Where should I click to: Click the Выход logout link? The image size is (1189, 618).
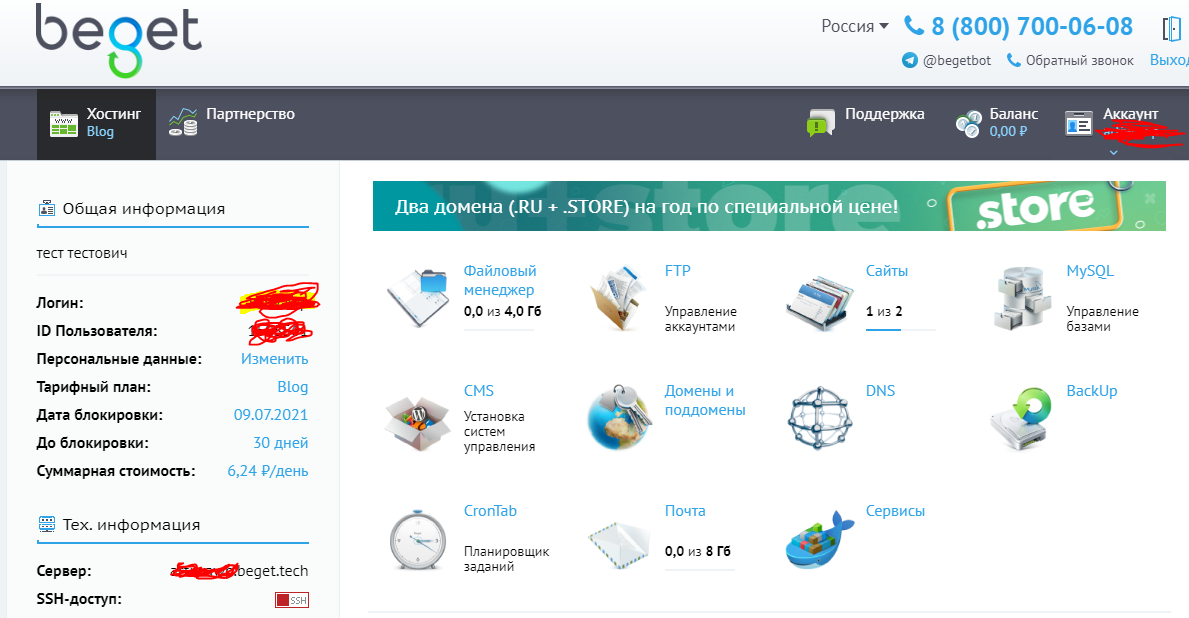coord(1169,61)
